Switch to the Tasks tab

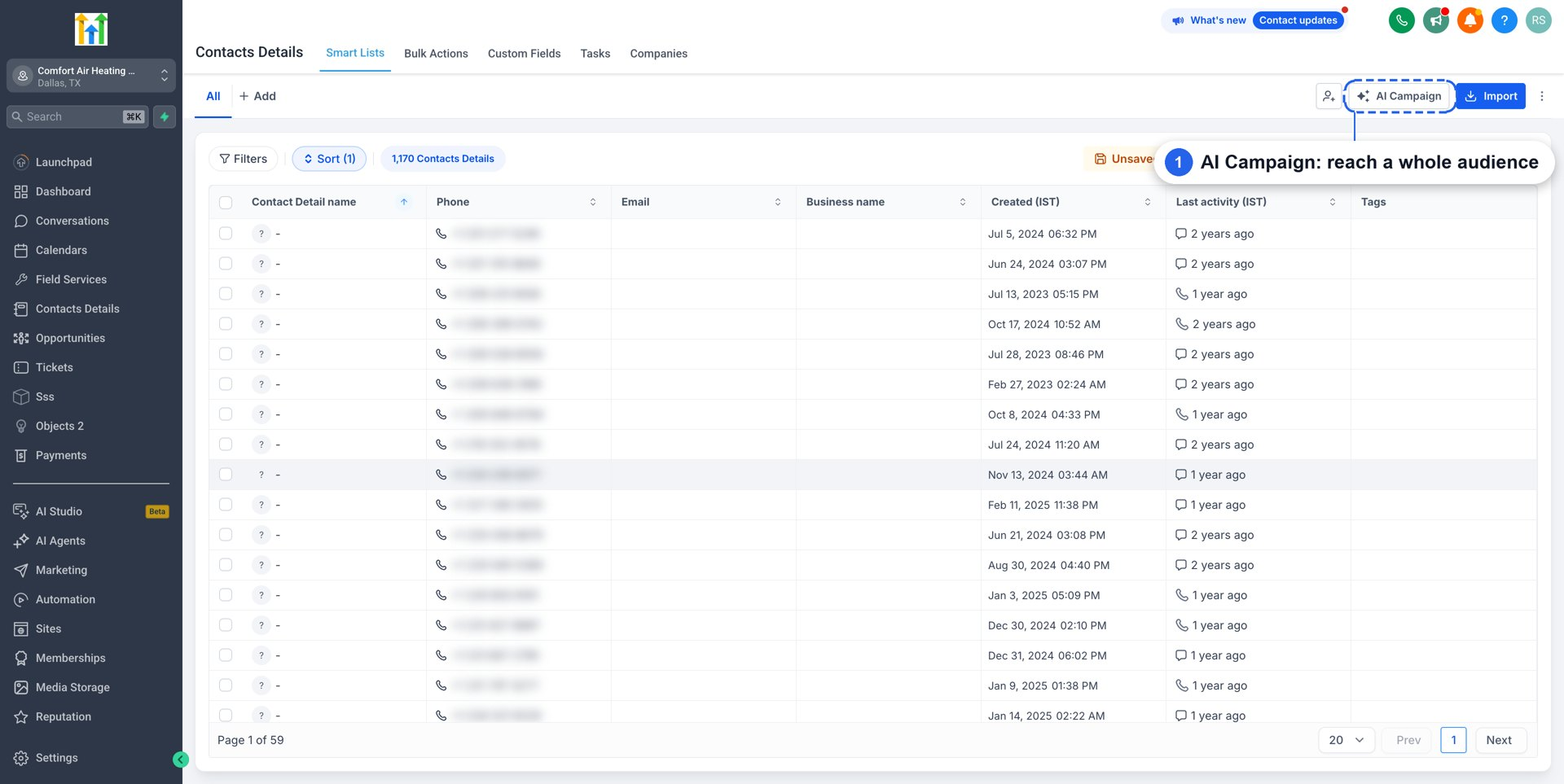click(595, 54)
